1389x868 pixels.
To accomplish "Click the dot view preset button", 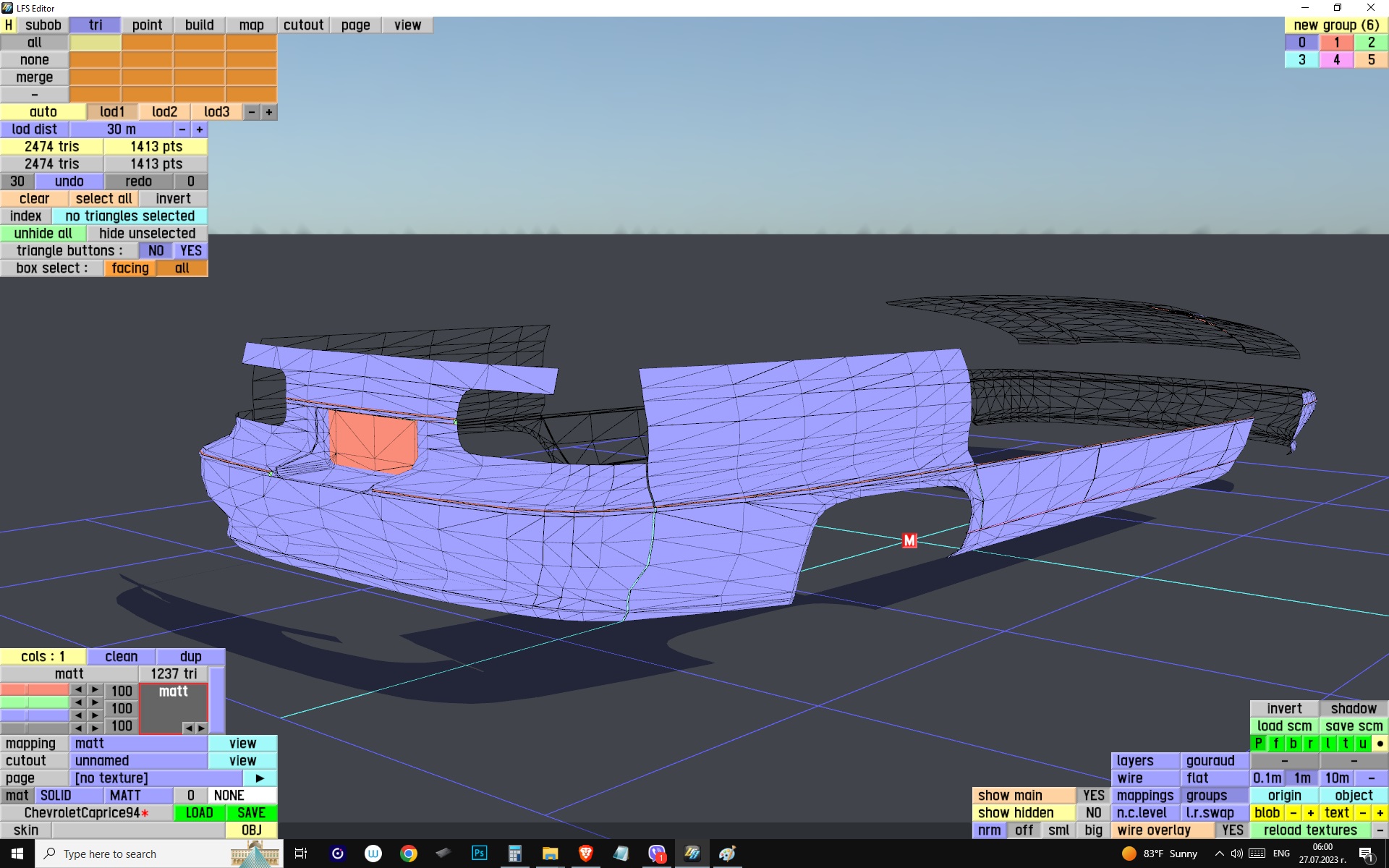I will pyautogui.click(x=1380, y=744).
